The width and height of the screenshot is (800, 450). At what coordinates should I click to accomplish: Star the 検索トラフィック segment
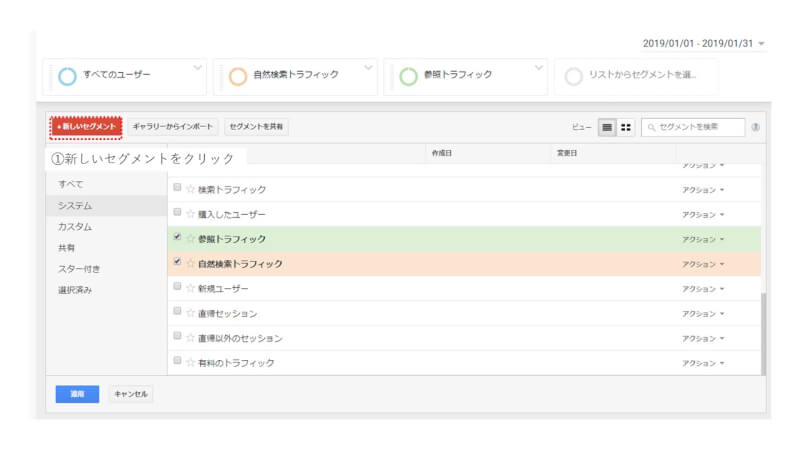(190, 189)
